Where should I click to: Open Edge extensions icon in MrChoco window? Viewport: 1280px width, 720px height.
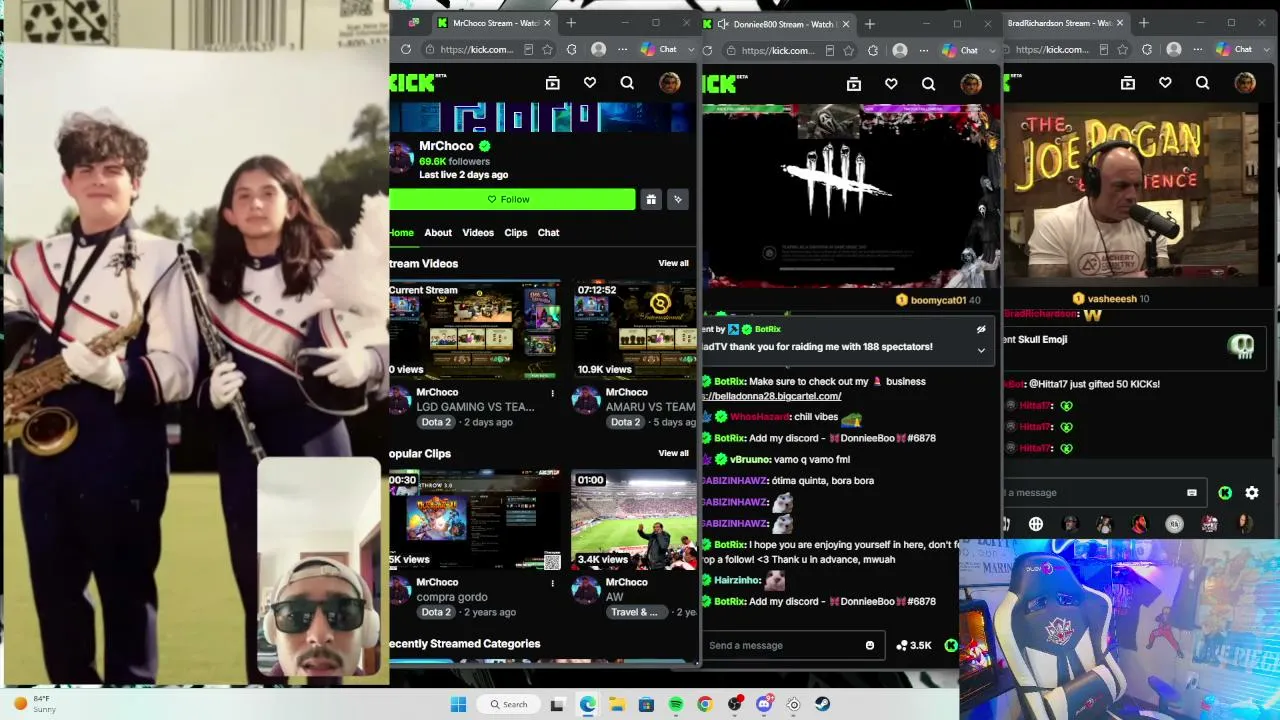(x=571, y=49)
